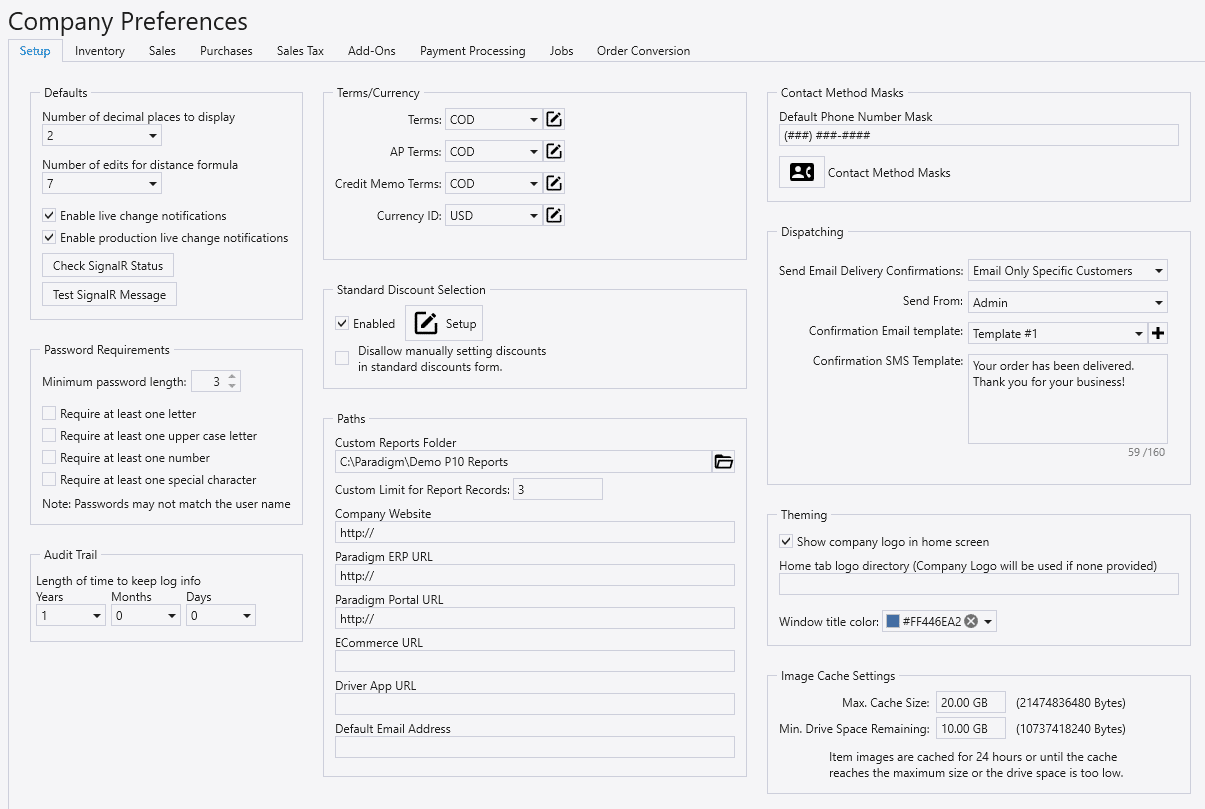Viewport: 1205px width, 809px height.
Task: Click the blue window title color swatch
Action: click(x=893, y=622)
